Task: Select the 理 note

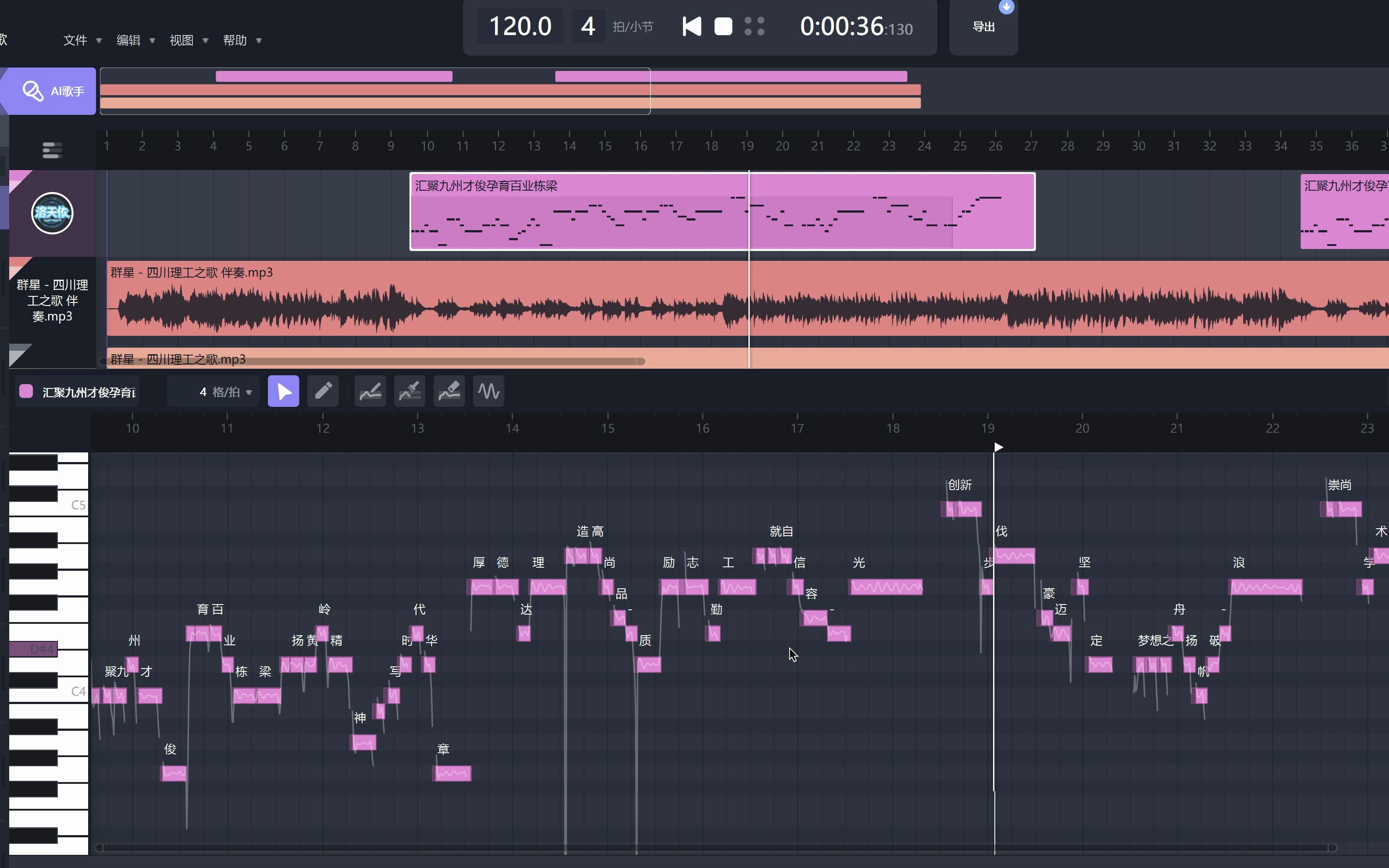Action: coord(548,587)
